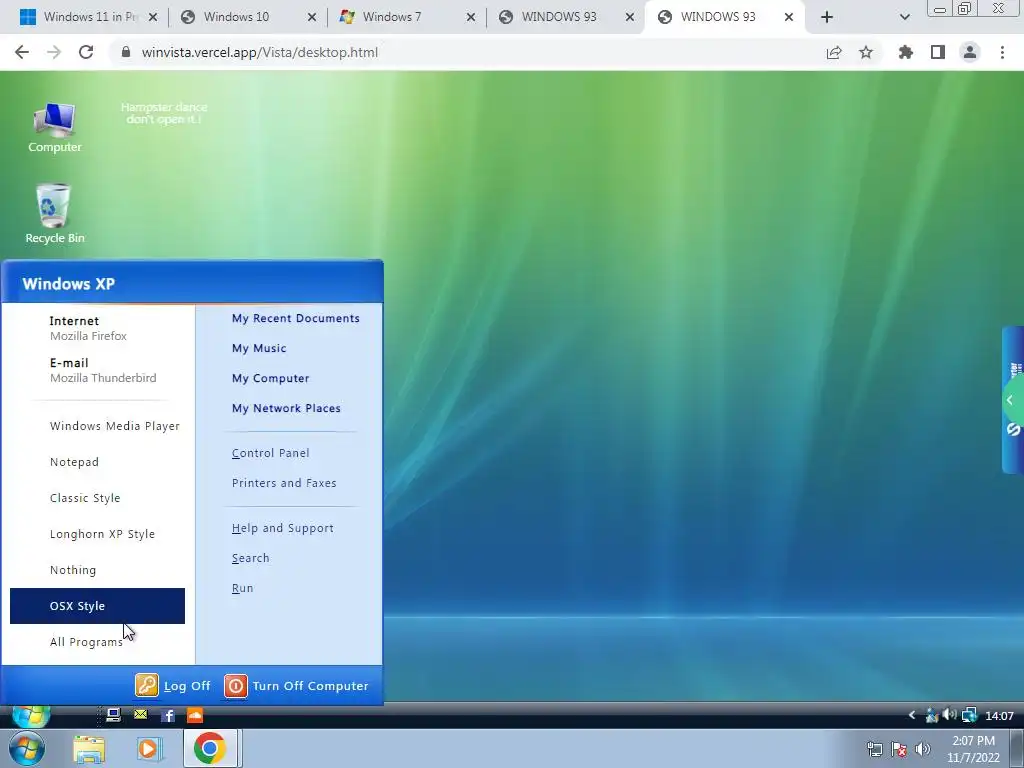Open Windows Media Player taskbar icon
Viewport: 1024px width, 768px height.
tap(150, 749)
